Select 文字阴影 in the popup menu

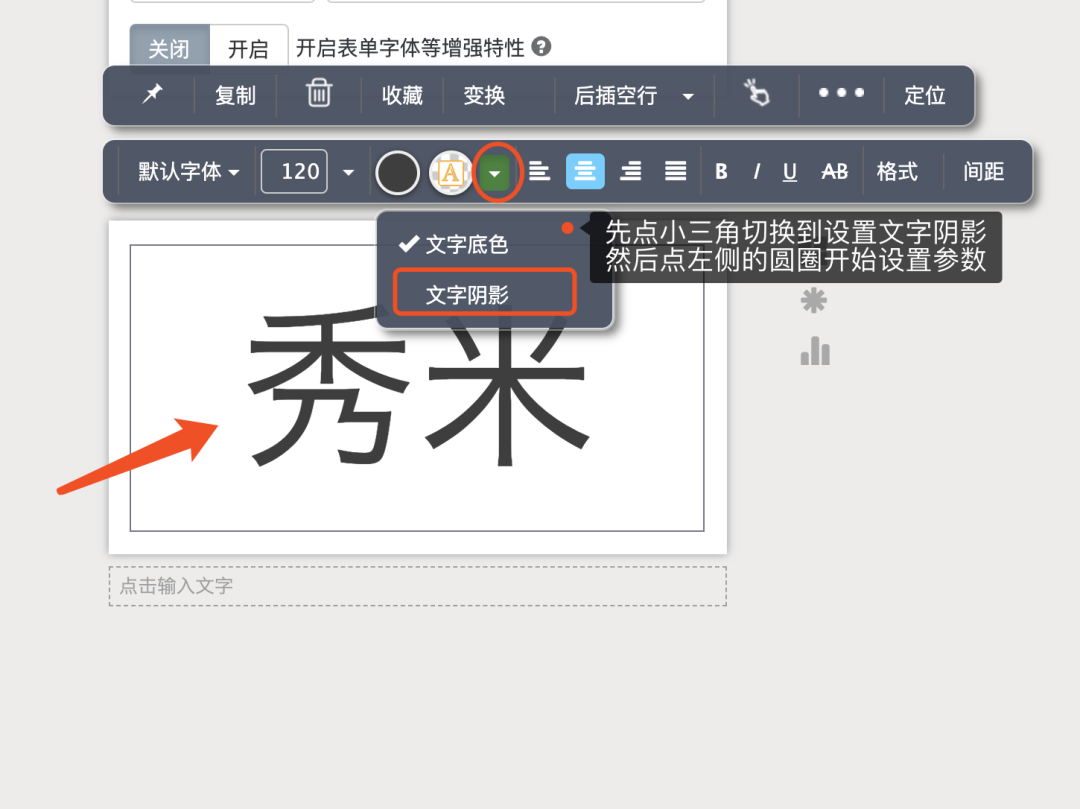[x=483, y=291]
